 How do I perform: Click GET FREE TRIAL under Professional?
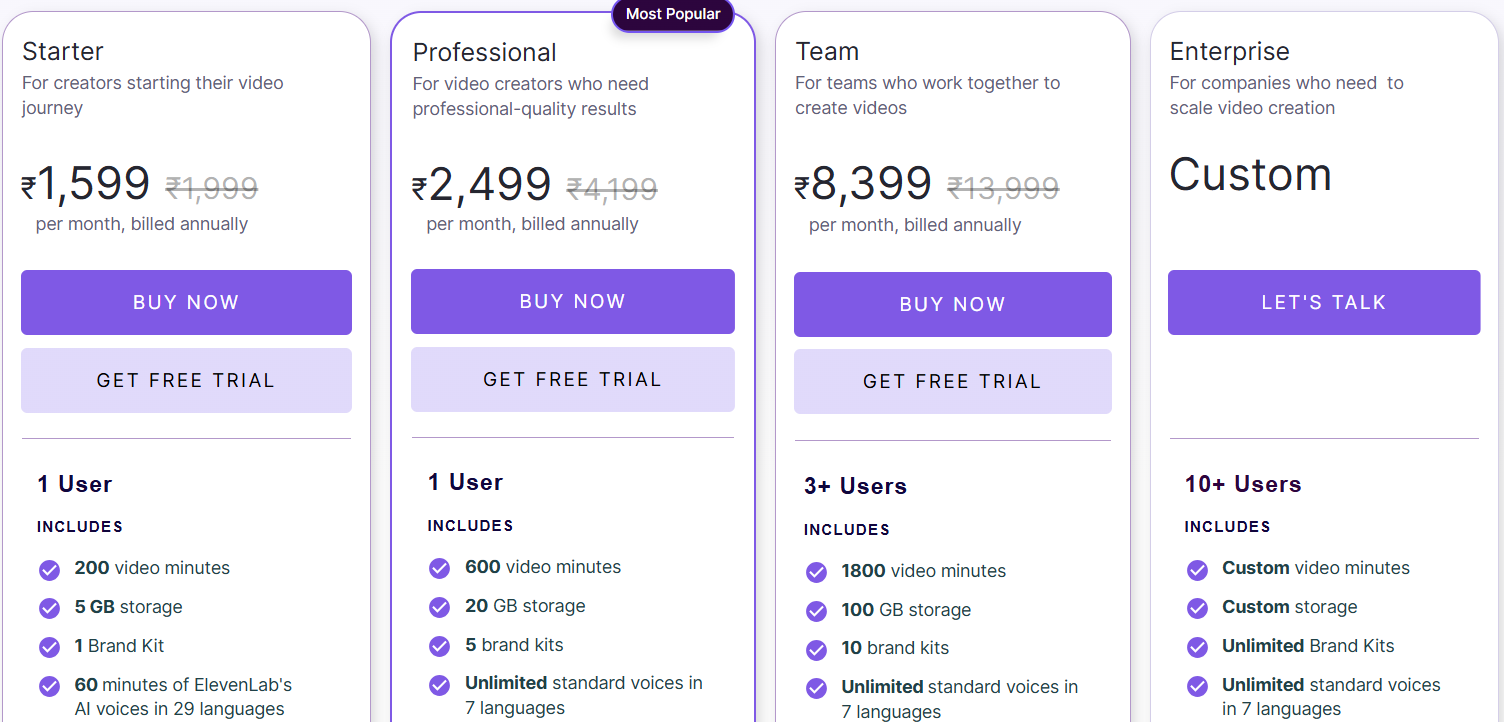click(x=572, y=379)
